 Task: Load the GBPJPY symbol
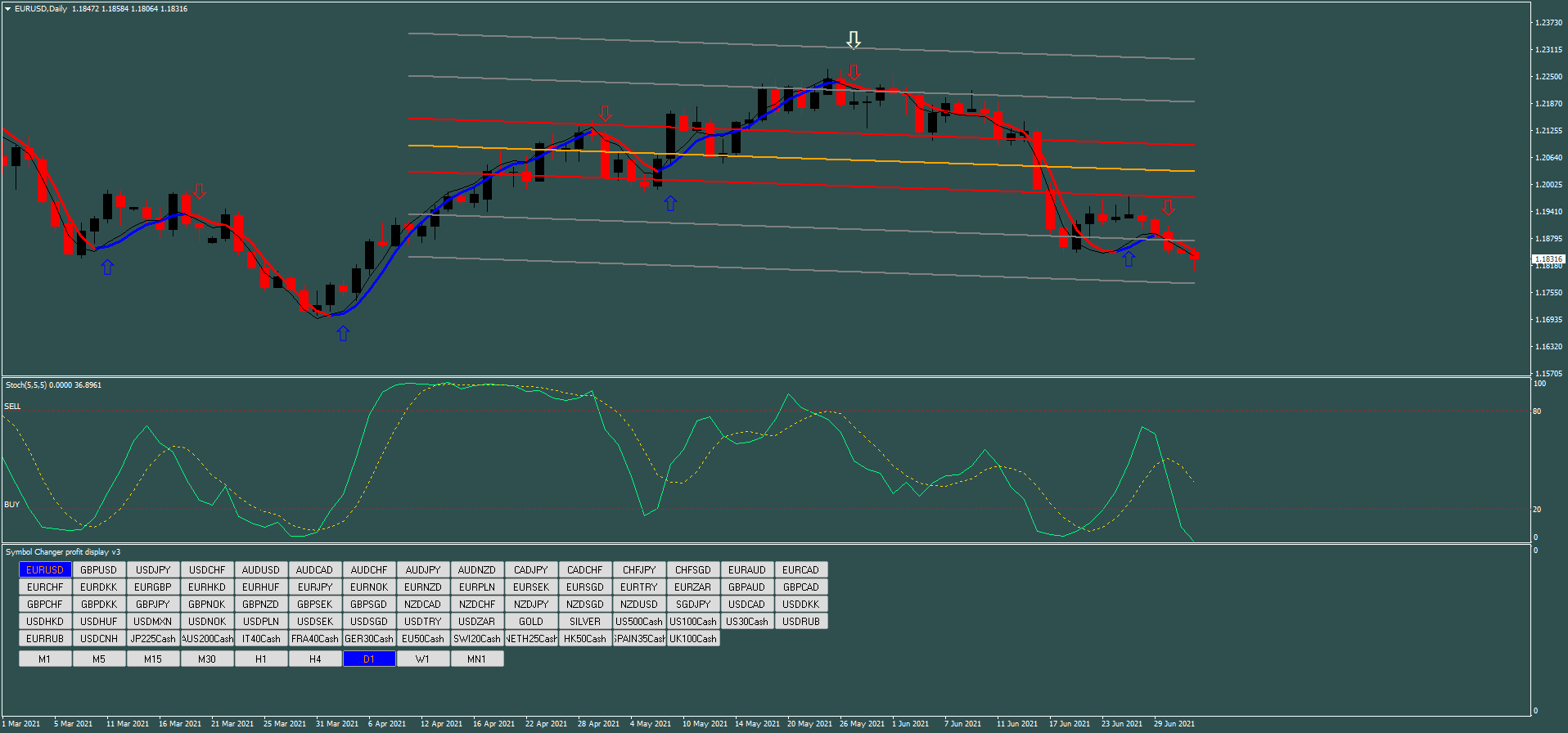(153, 604)
